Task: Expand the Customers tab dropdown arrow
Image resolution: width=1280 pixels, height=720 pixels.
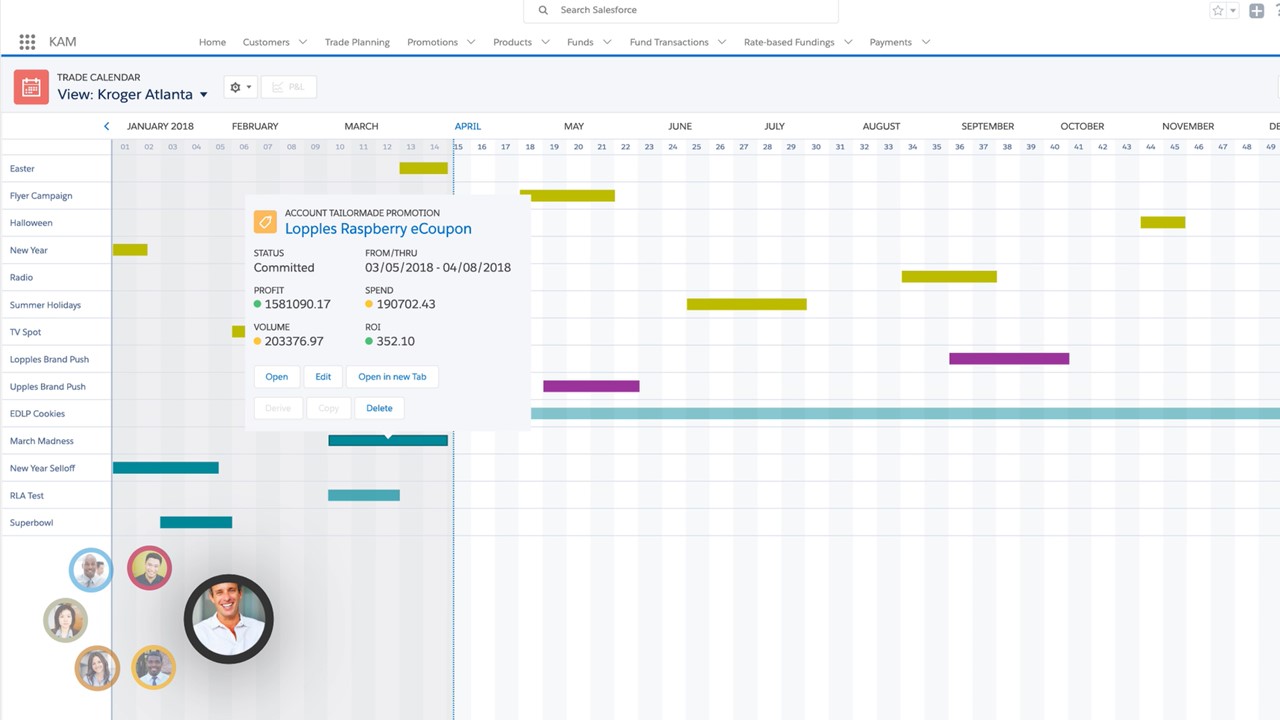Action: [x=303, y=42]
